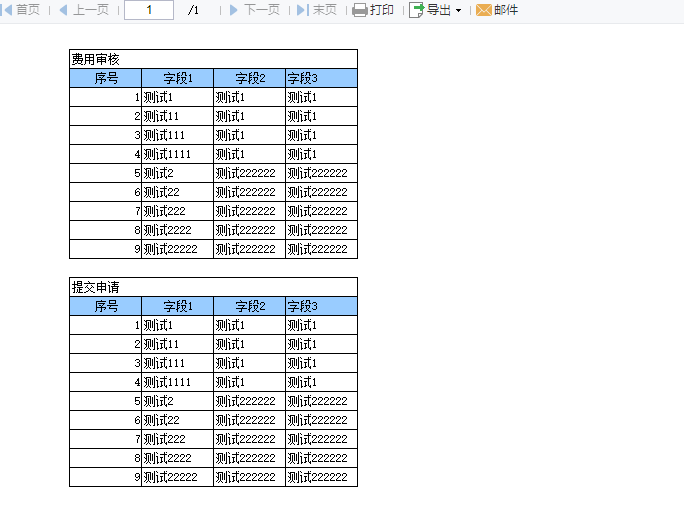Click row number 9 in 费用审核 table
Viewport: 684px width, 532px height.
pos(106,249)
